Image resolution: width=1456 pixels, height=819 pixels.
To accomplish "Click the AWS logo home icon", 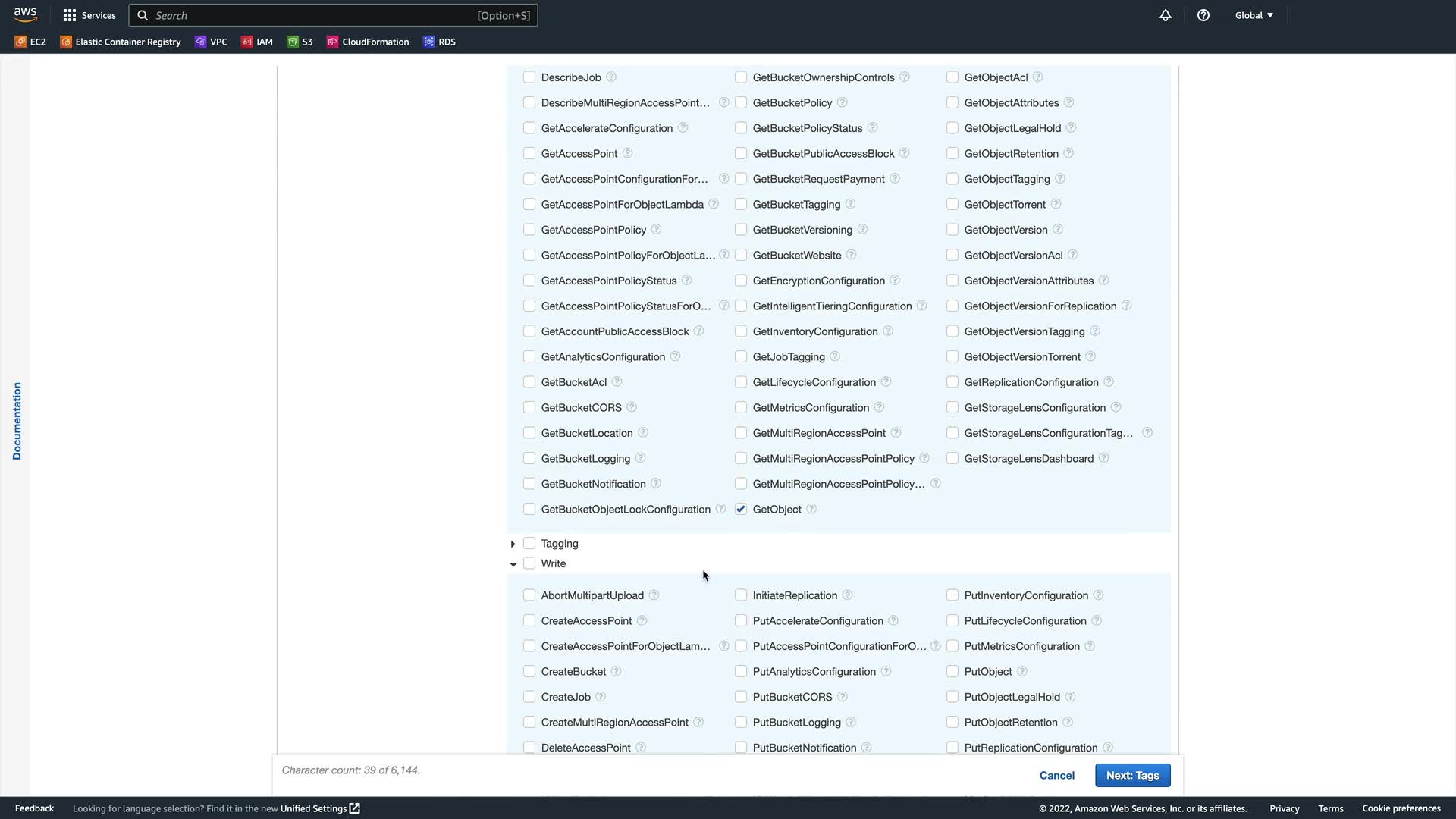I will click(25, 14).
